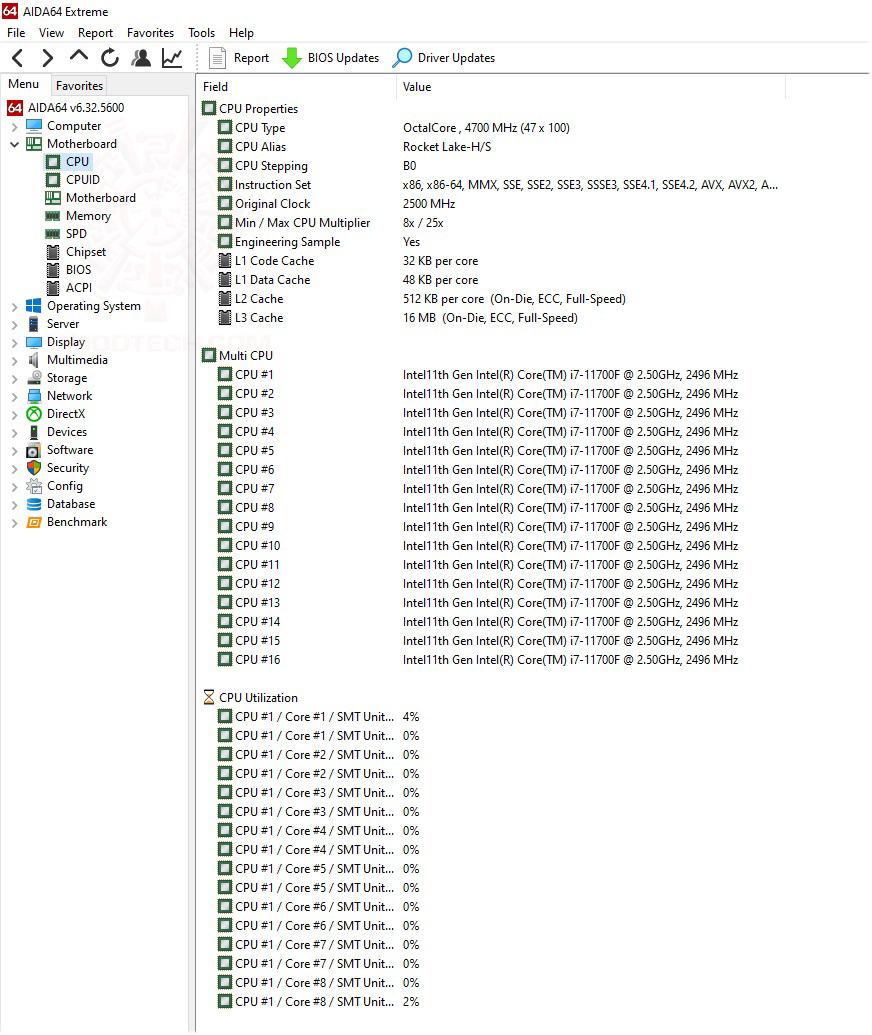Image resolution: width=872 pixels, height=1035 pixels.
Task: Select the BIOS item icon
Action: (x=53, y=270)
